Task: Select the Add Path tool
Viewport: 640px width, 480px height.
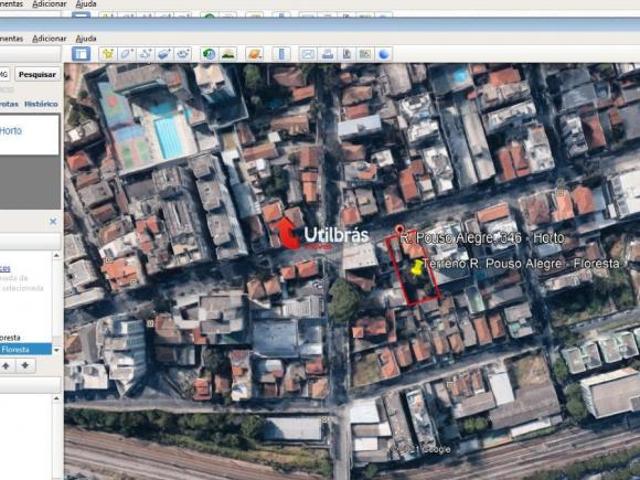Action: tap(146, 53)
